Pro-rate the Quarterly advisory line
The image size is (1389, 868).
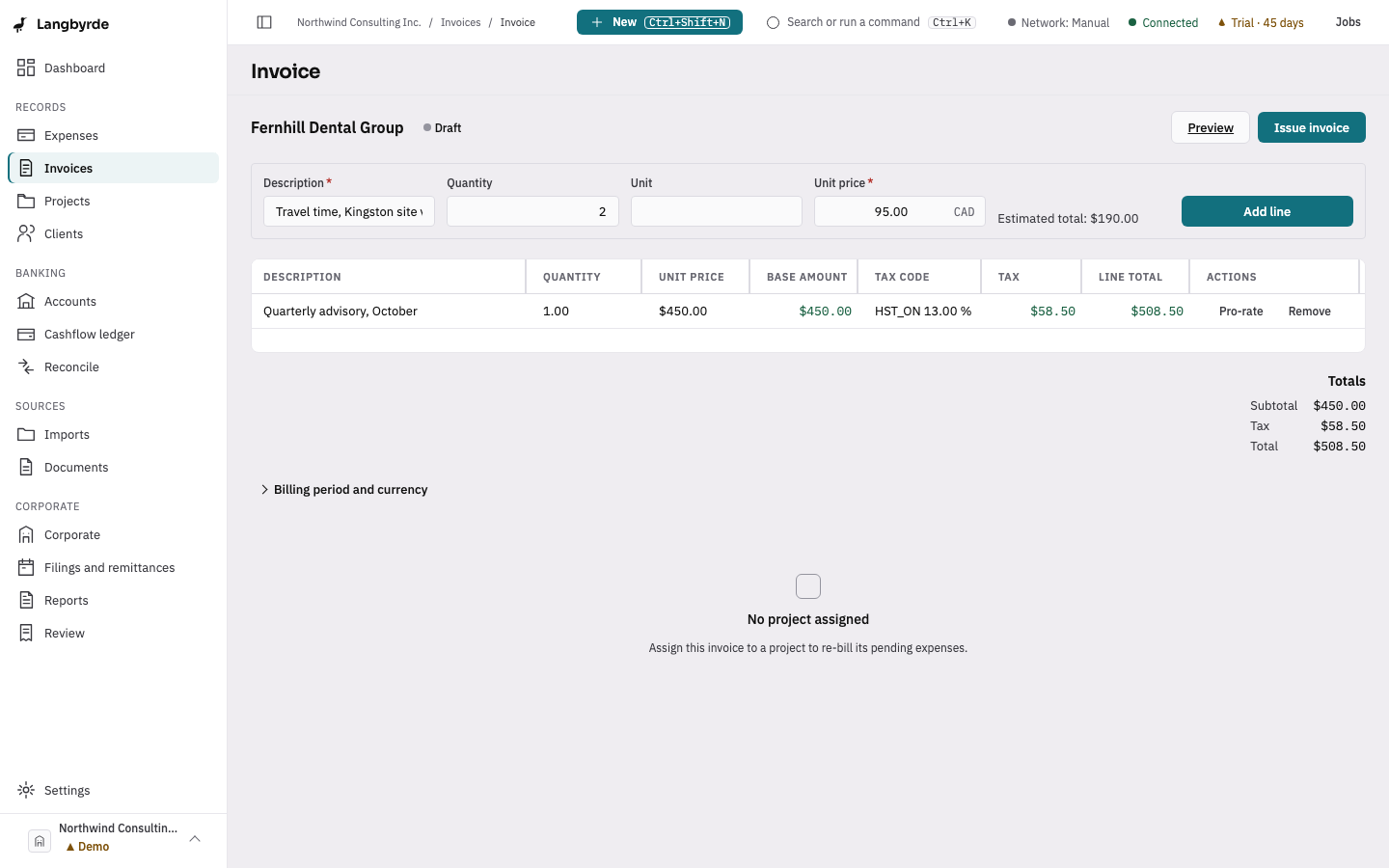[1241, 312]
